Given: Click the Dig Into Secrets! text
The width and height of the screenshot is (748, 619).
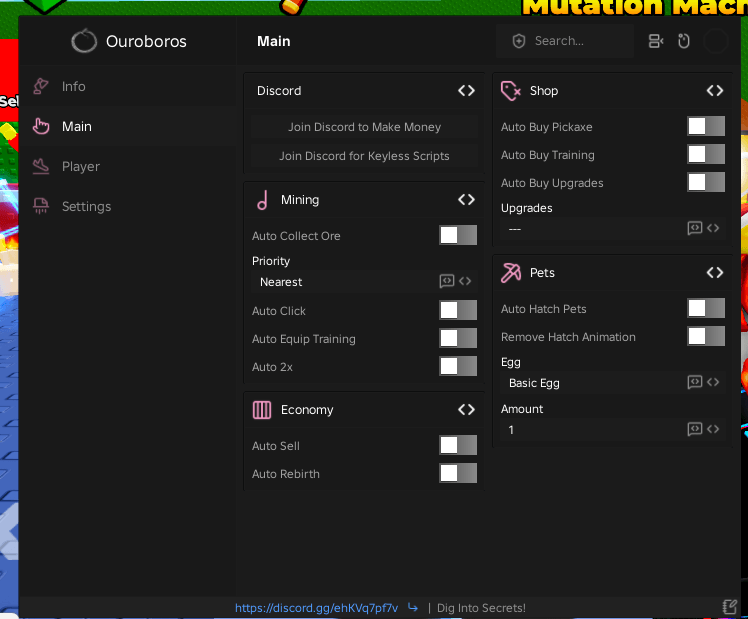Looking at the screenshot, I should (481, 608).
